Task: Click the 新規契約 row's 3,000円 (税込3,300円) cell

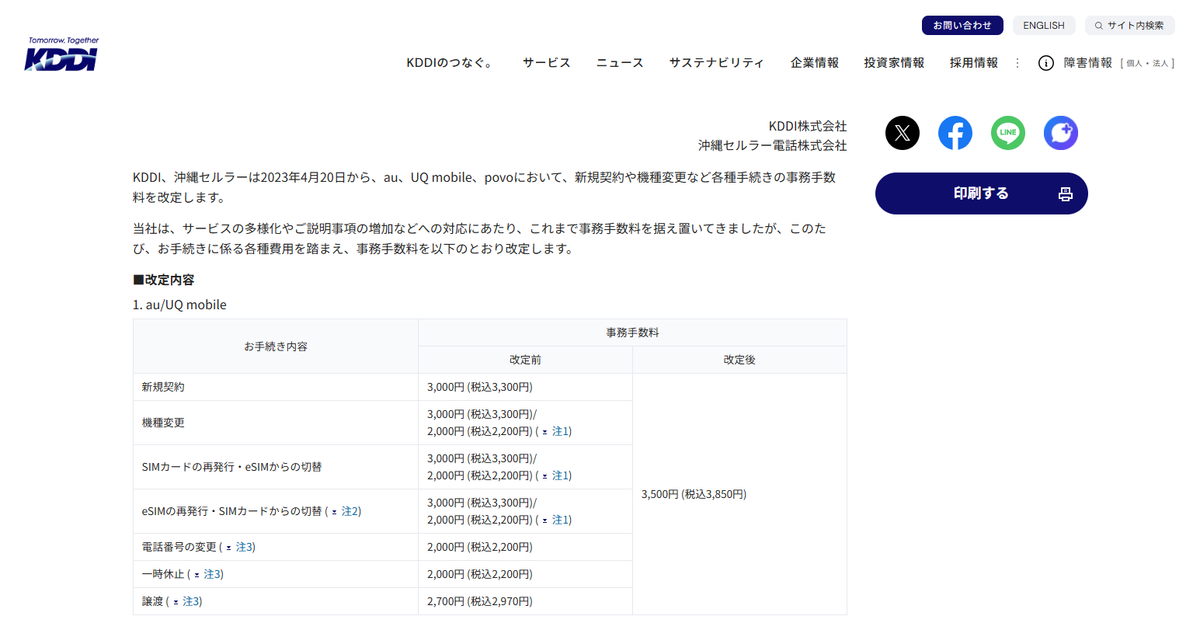Action: coord(525,387)
